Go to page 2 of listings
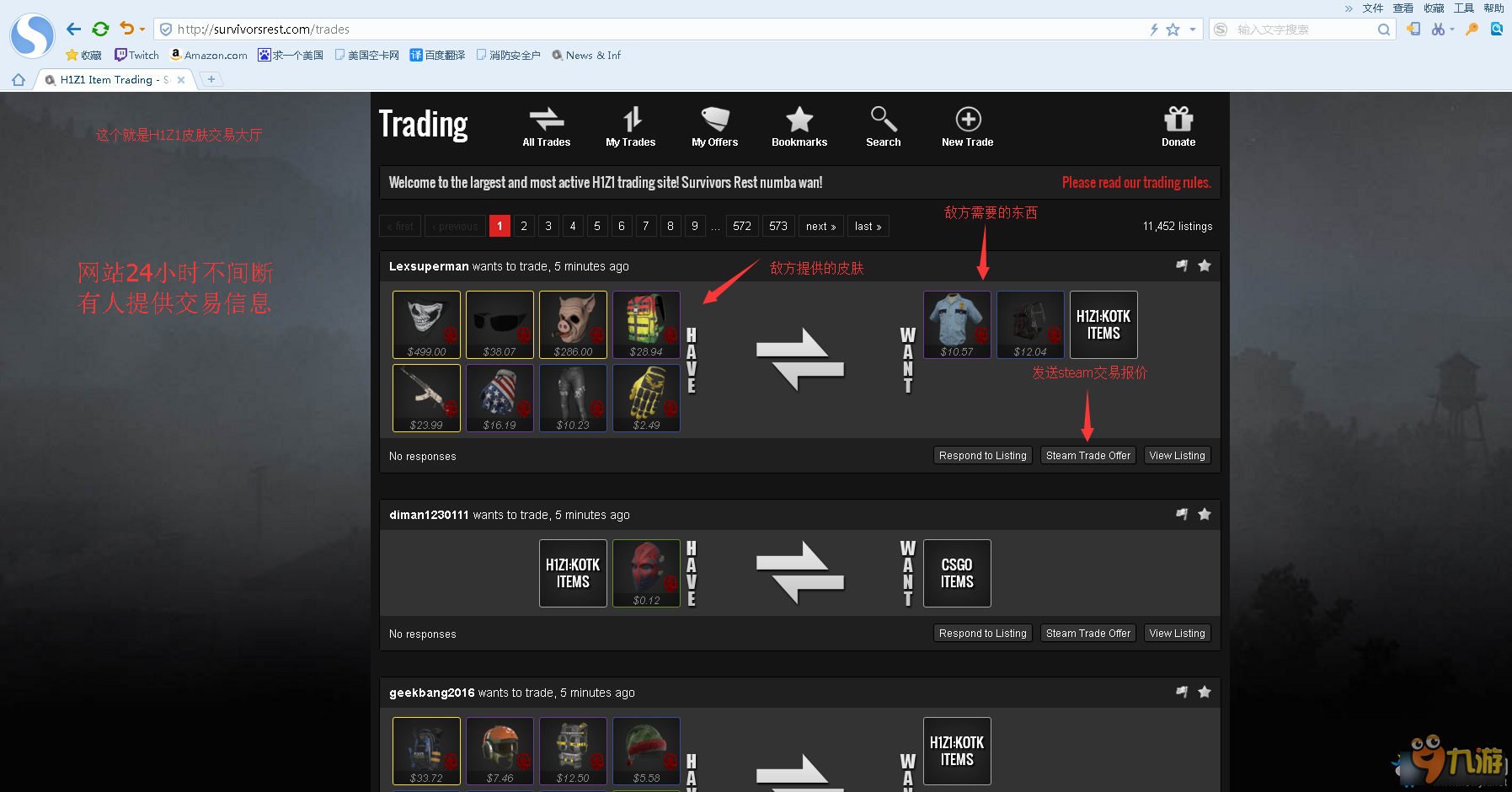Viewport: 1512px width, 792px height. pos(524,226)
